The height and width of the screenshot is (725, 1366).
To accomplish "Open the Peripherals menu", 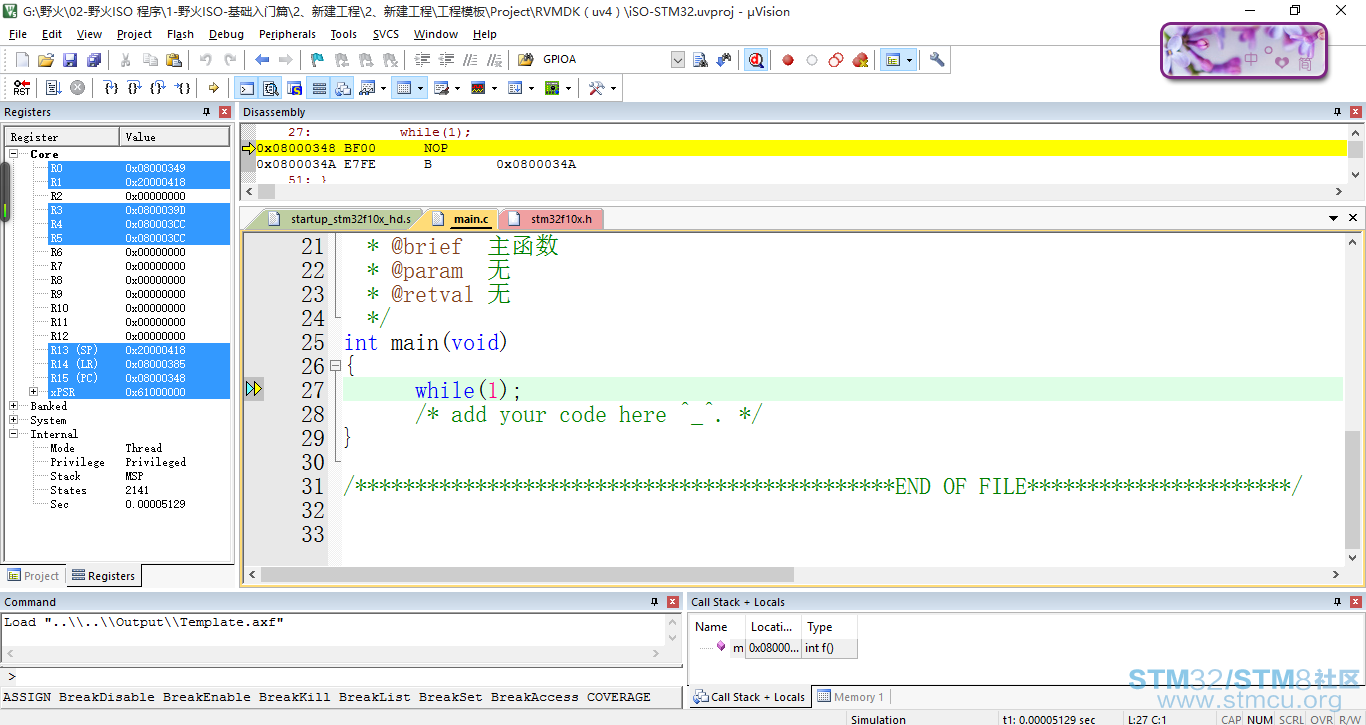I will click(287, 34).
